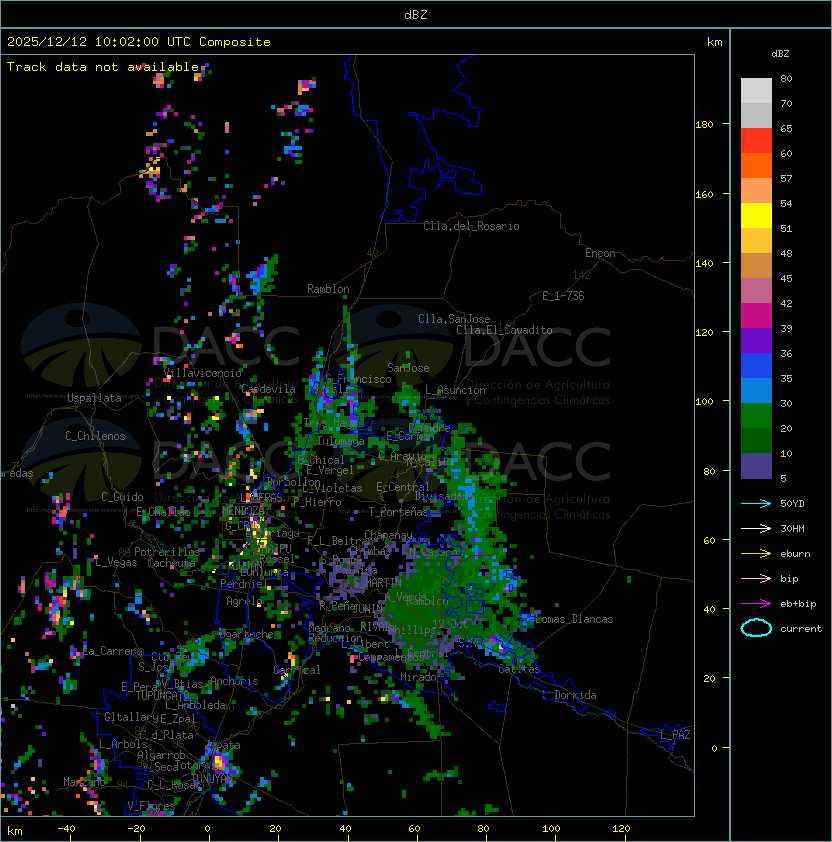
Task: Click the 'Lomas_Blancas' map label
Action: tap(574, 619)
